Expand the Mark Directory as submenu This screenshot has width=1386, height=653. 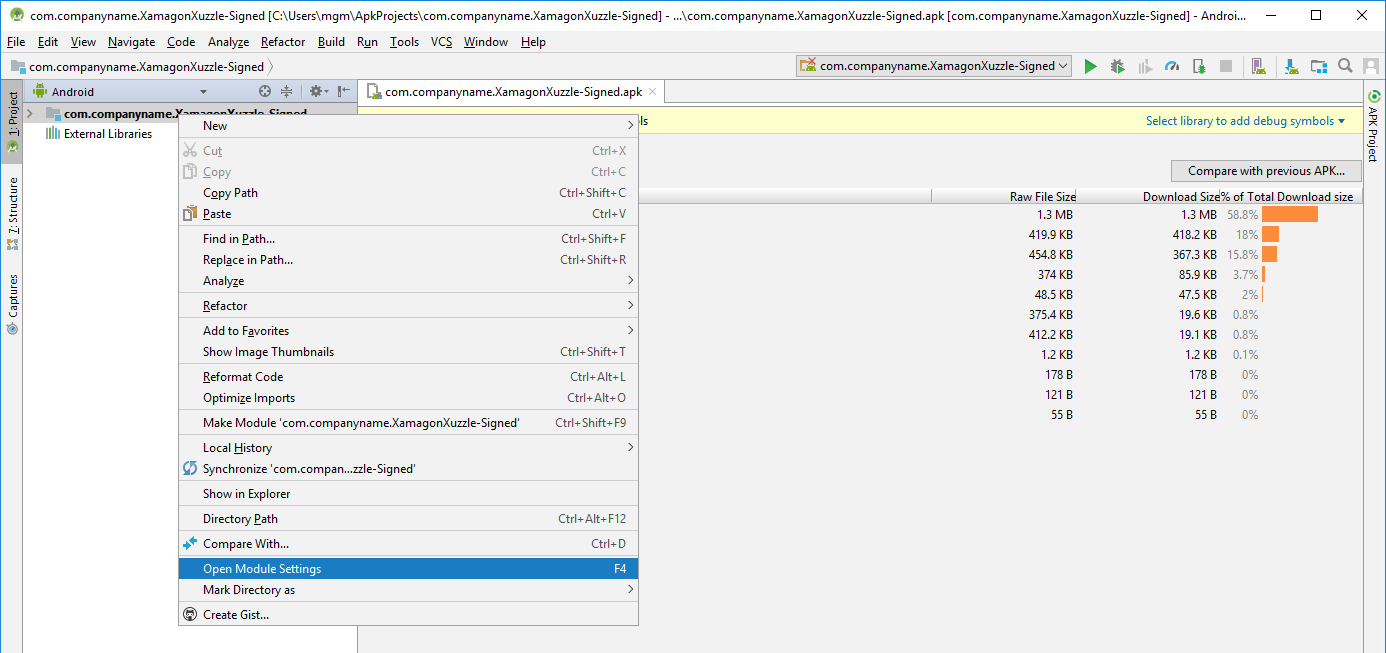tap(408, 590)
